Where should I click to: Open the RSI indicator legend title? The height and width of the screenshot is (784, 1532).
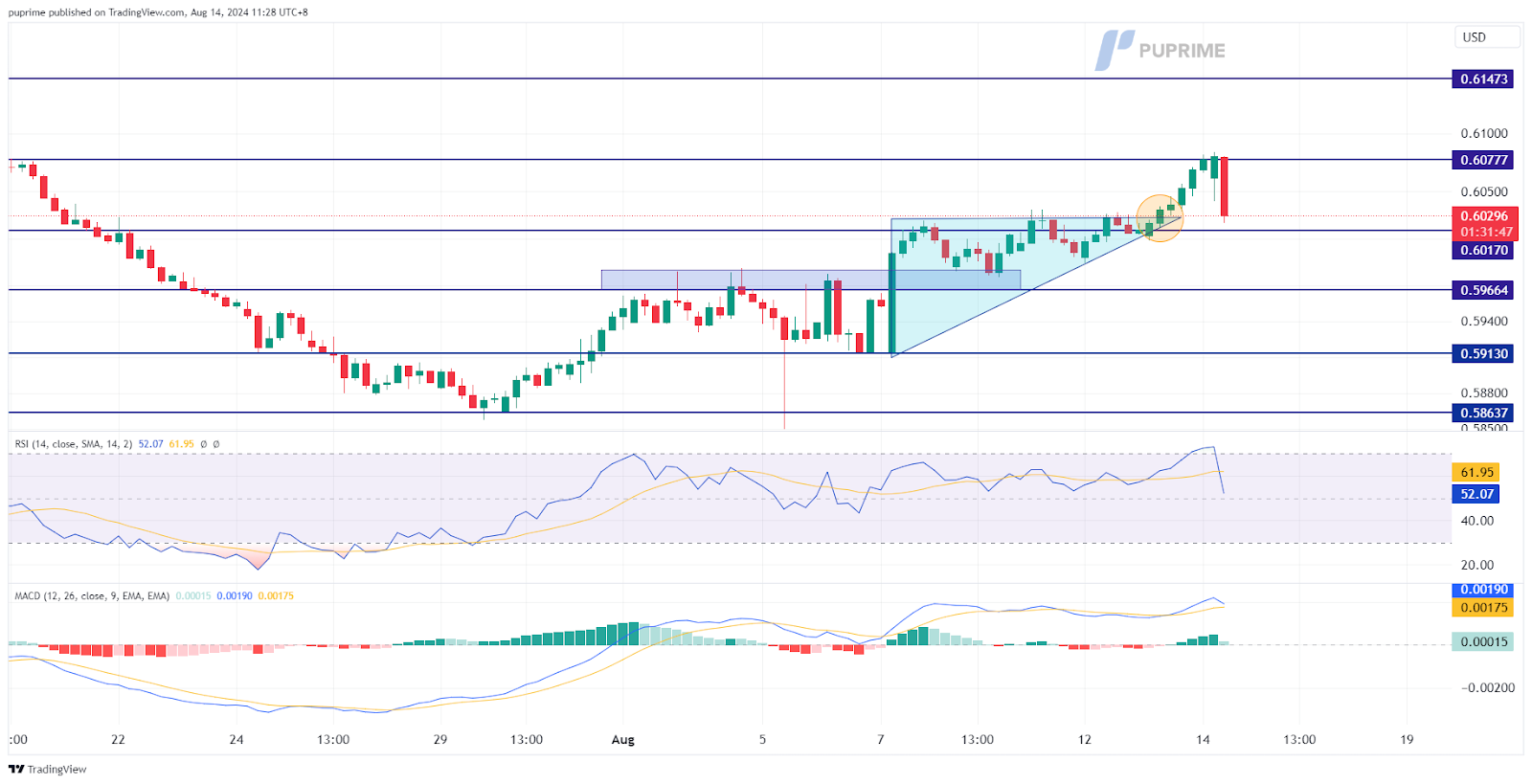[x=74, y=444]
